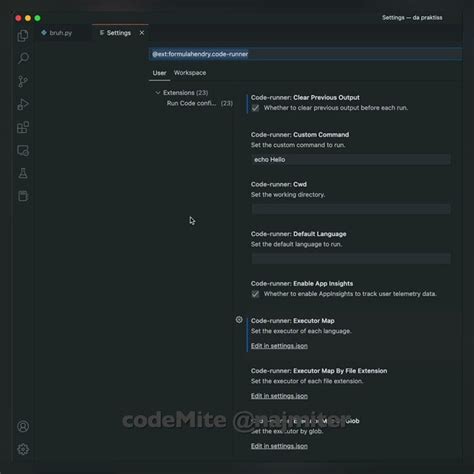The image size is (474, 474).
Task: Select Run Code confi... tree entry
Action: coord(200,103)
